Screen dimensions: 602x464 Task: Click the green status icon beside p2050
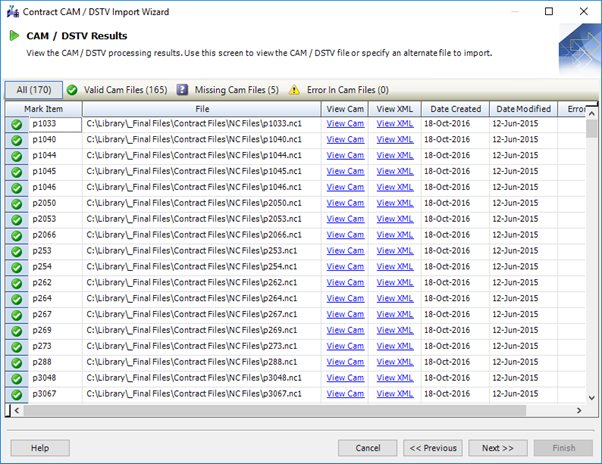[16, 203]
